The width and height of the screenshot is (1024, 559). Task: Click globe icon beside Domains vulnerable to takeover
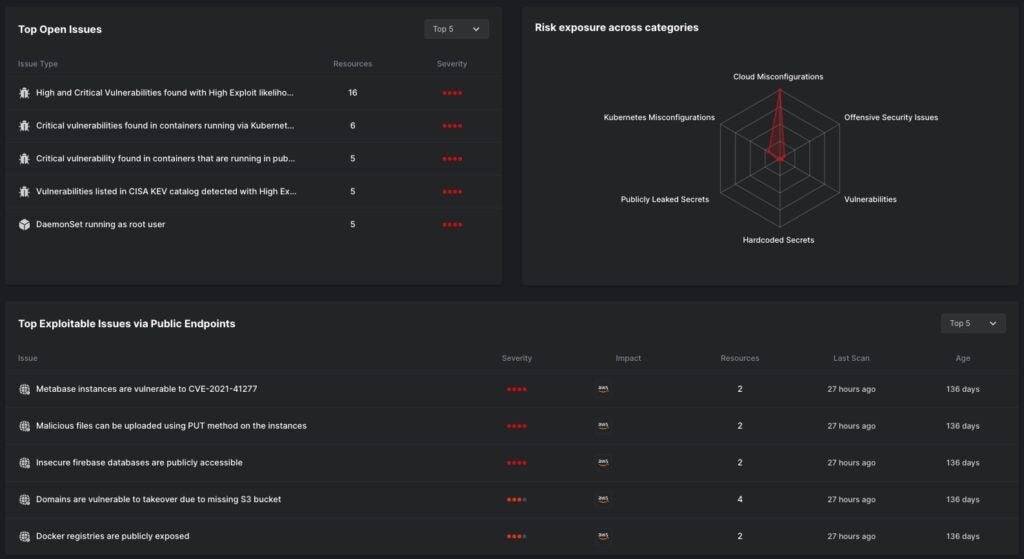25,500
